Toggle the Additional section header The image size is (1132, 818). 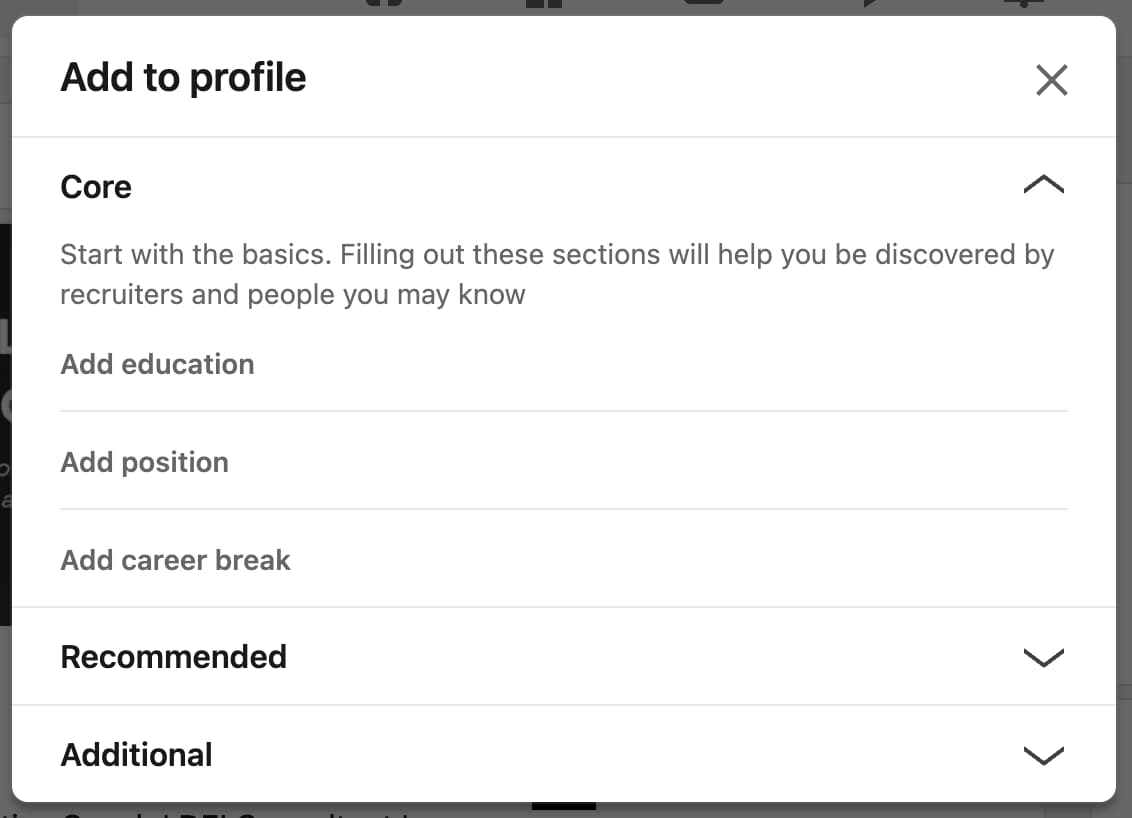tap(136, 755)
